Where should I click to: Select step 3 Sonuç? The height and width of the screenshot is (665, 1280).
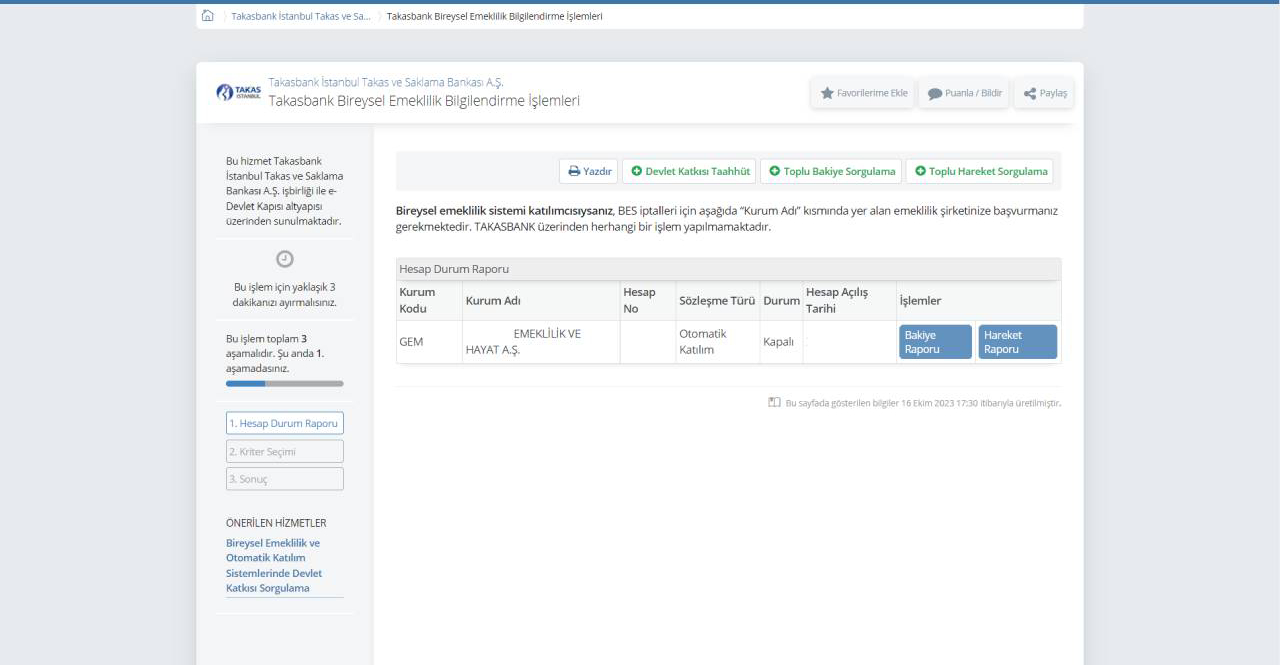pos(285,479)
